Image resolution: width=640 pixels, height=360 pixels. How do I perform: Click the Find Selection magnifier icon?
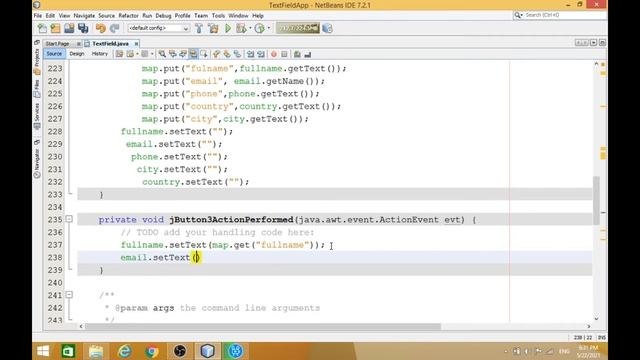pyautogui.click(x=162, y=54)
